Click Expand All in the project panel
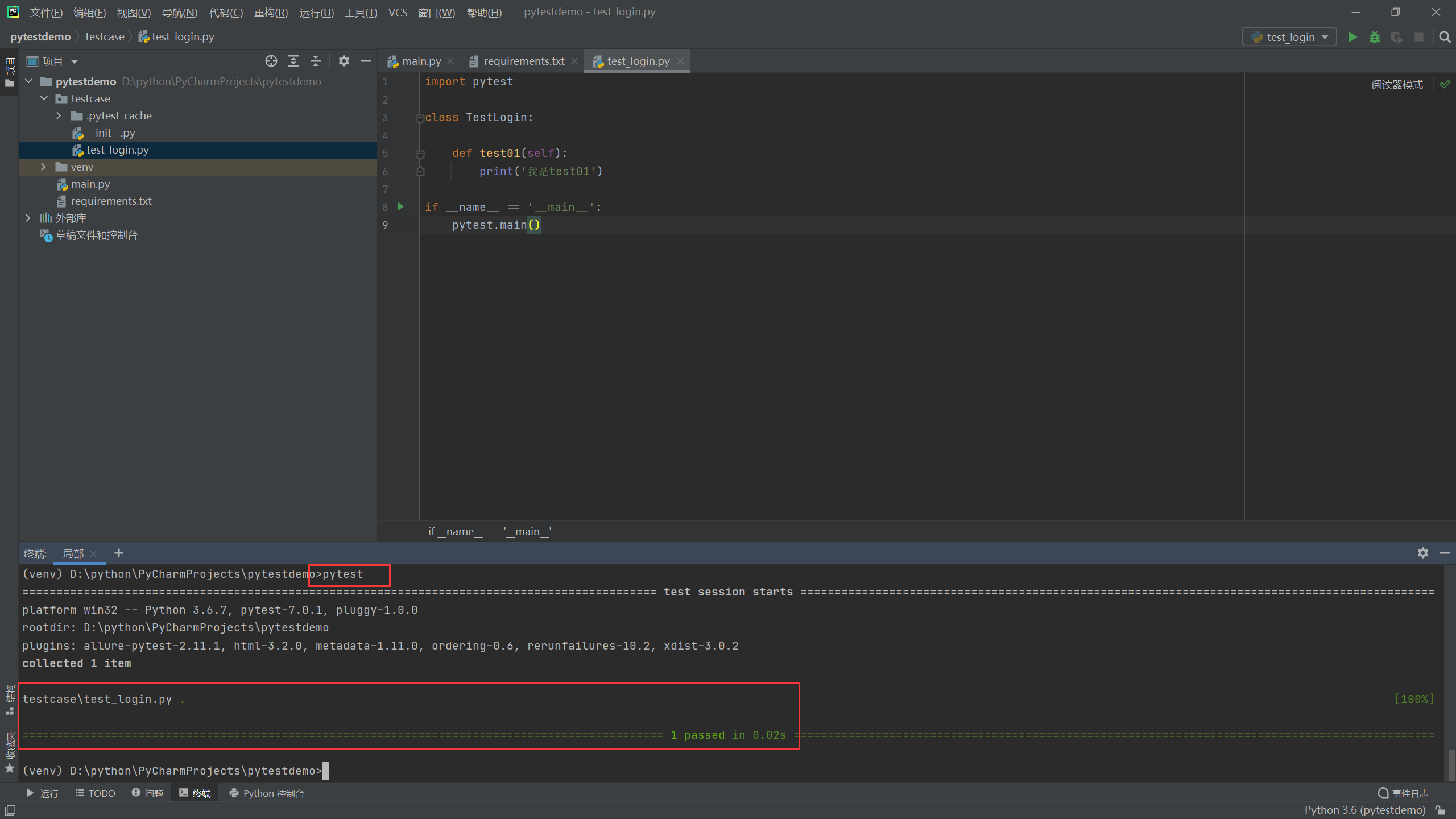1456x819 pixels. [x=293, y=61]
